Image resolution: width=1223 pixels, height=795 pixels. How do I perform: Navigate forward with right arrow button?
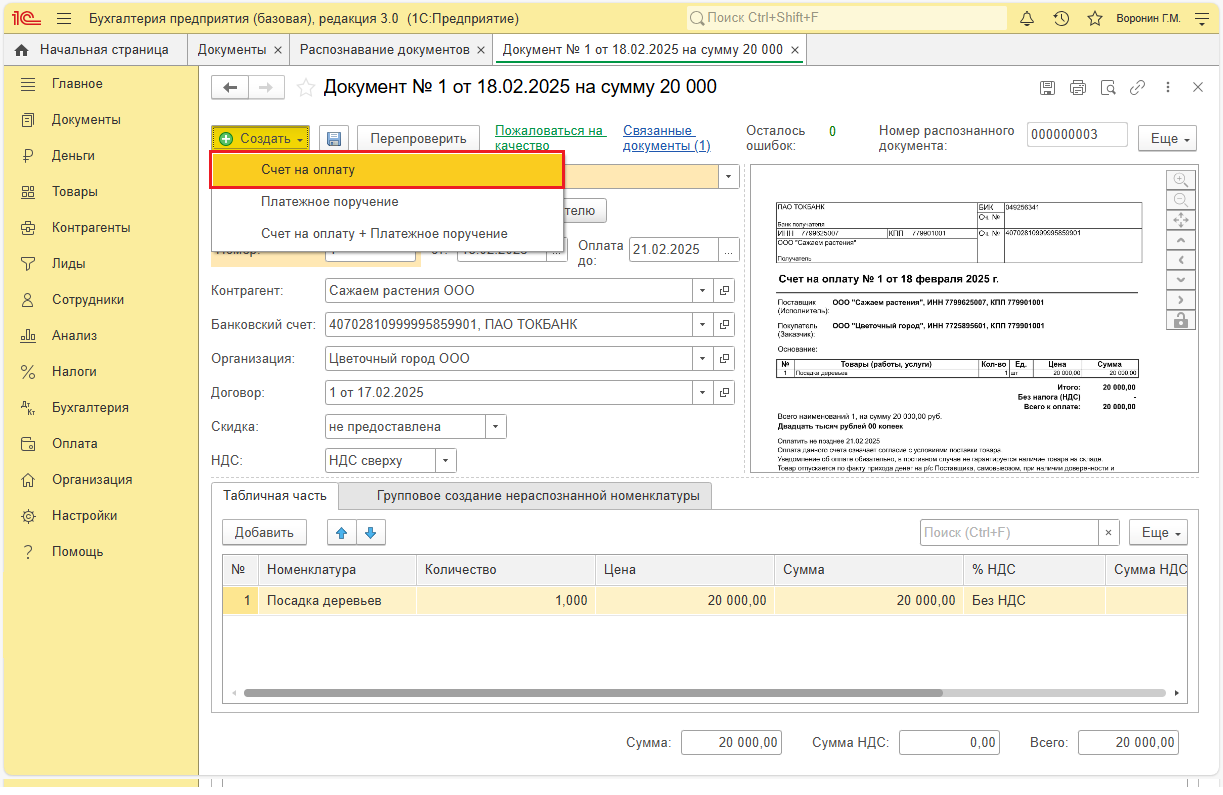266,88
